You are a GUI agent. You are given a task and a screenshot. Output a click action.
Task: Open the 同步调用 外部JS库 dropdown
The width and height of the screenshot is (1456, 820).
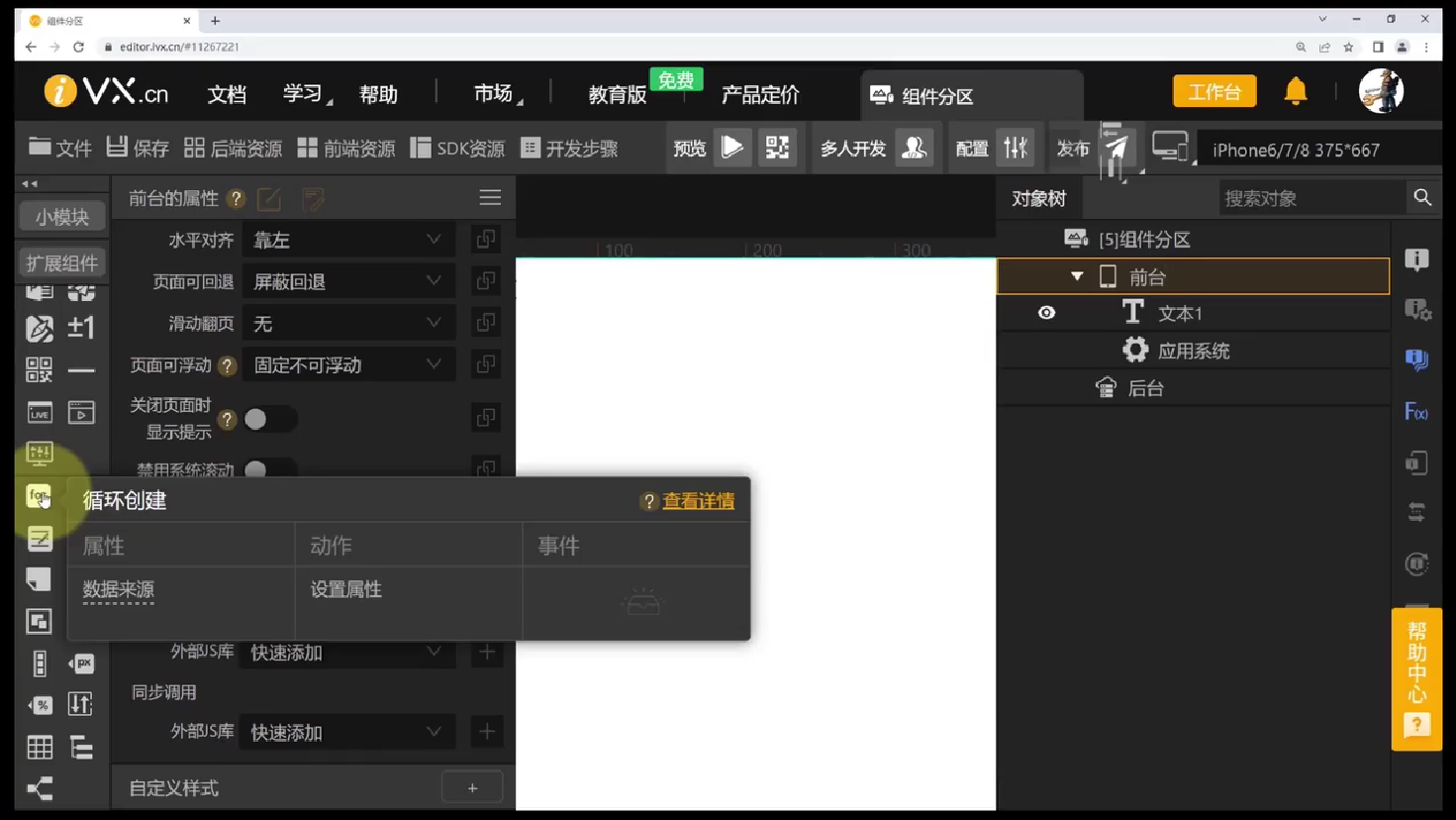[348, 732]
